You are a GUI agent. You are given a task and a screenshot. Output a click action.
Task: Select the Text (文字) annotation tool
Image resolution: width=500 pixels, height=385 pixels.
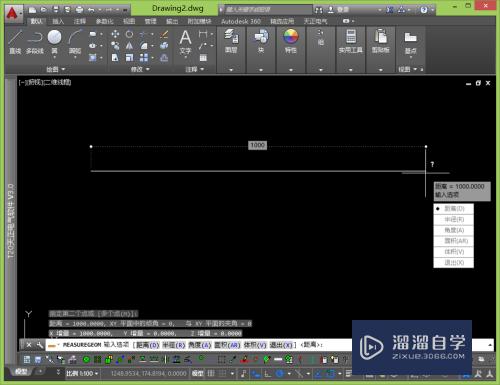pos(185,42)
